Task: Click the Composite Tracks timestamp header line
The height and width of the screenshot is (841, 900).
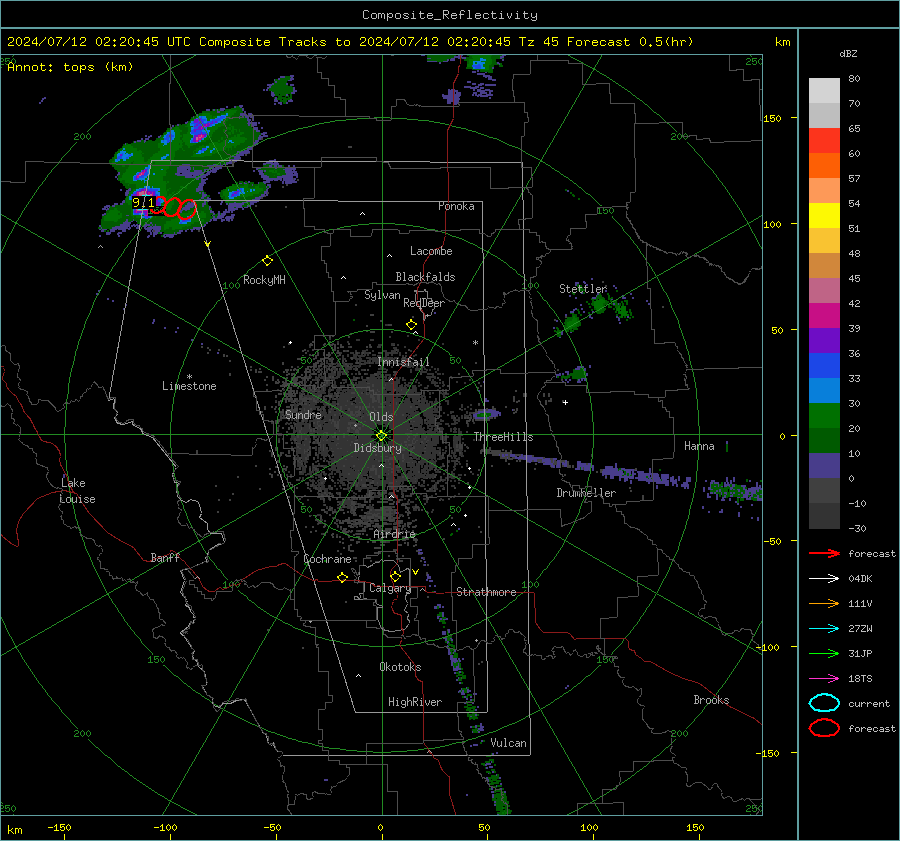Action: coord(350,42)
